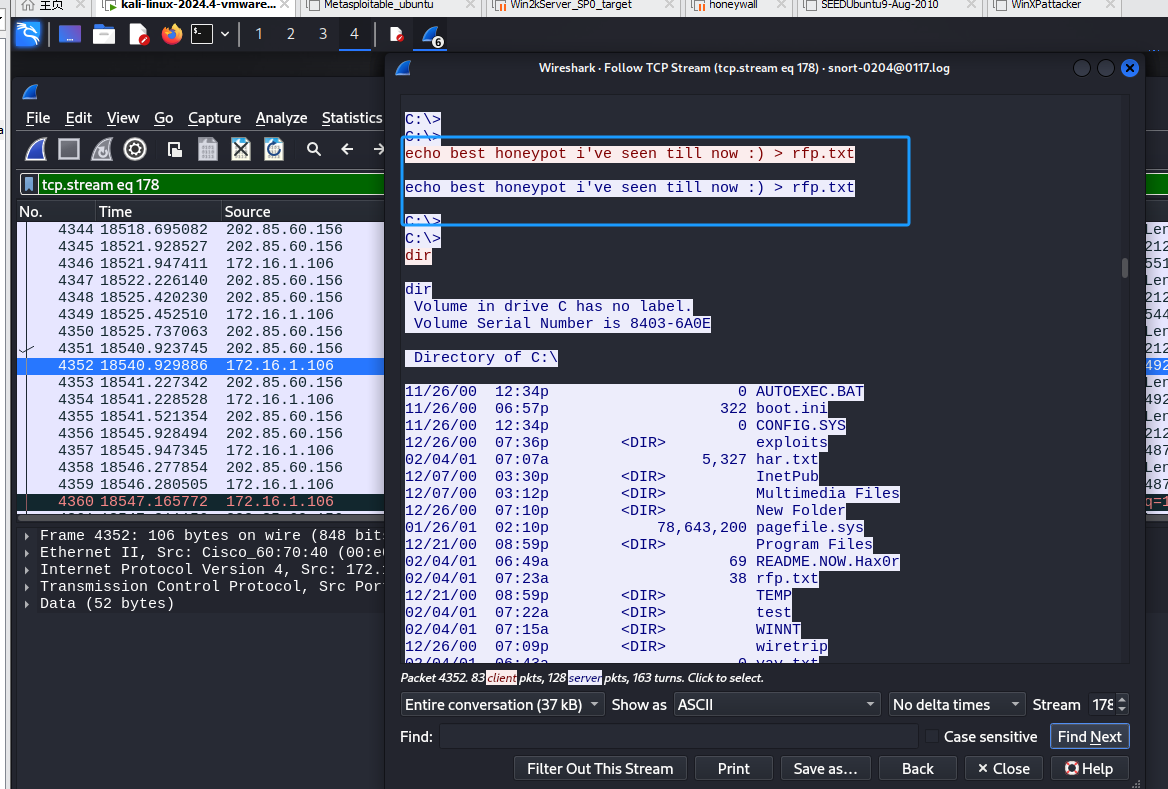Open the Go menu
This screenshot has width=1168, height=789.
tap(163, 118)
